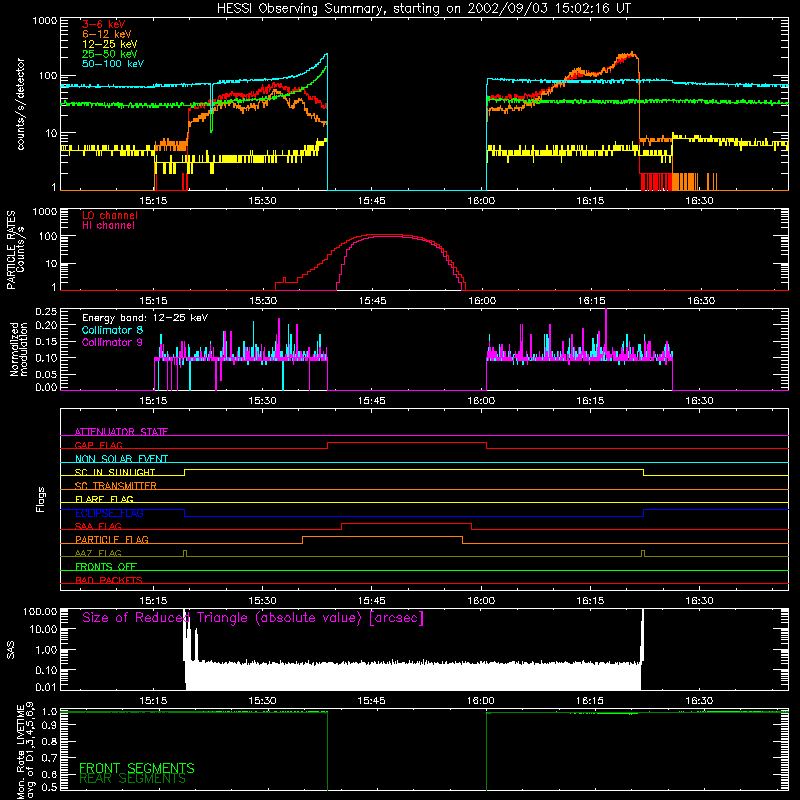Select the "BAD PACKETS" flag label

pos(109,580)
